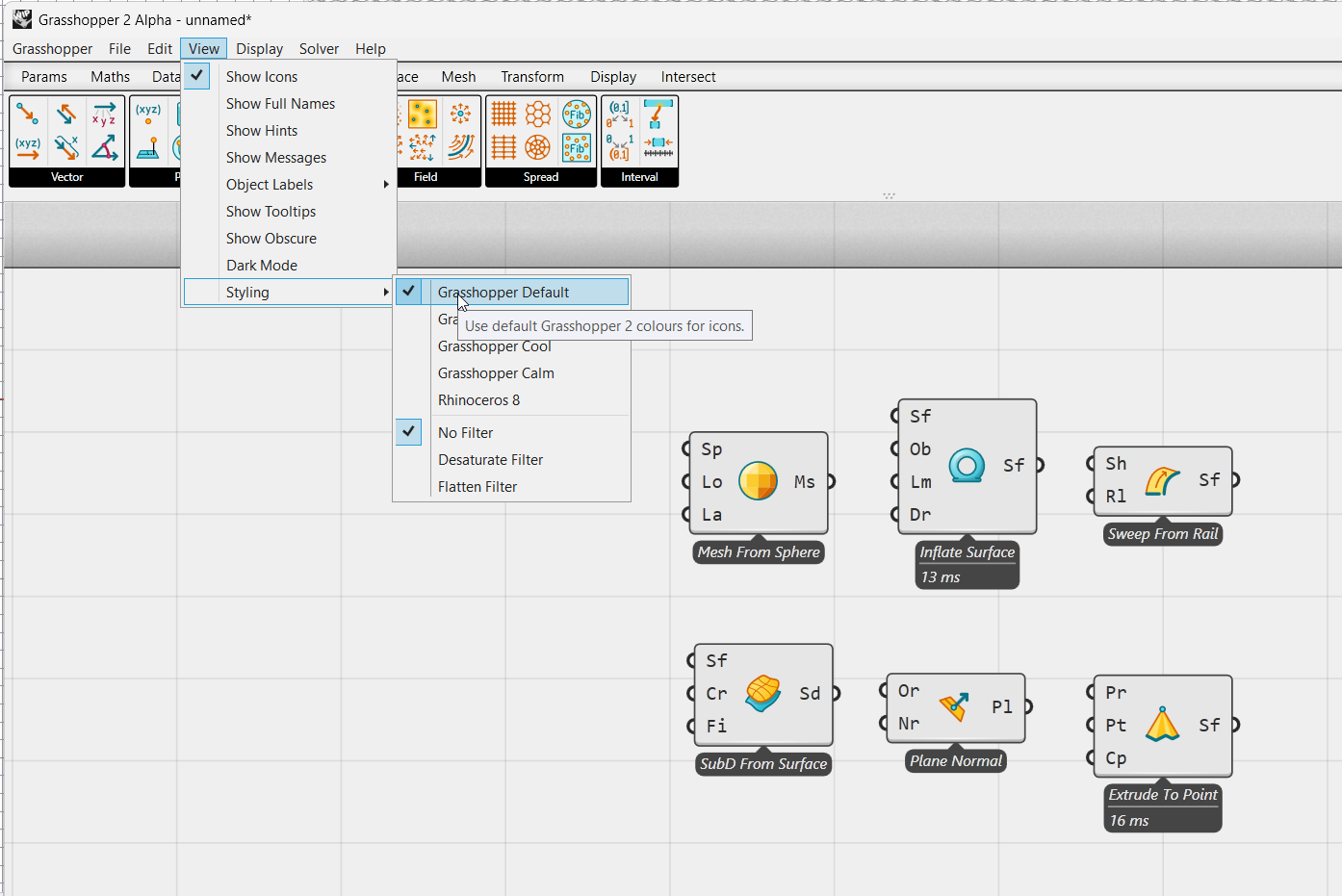Select the deconstruct interval bottom-left icon
The image size is (1342, 896).
pos(620,147)
